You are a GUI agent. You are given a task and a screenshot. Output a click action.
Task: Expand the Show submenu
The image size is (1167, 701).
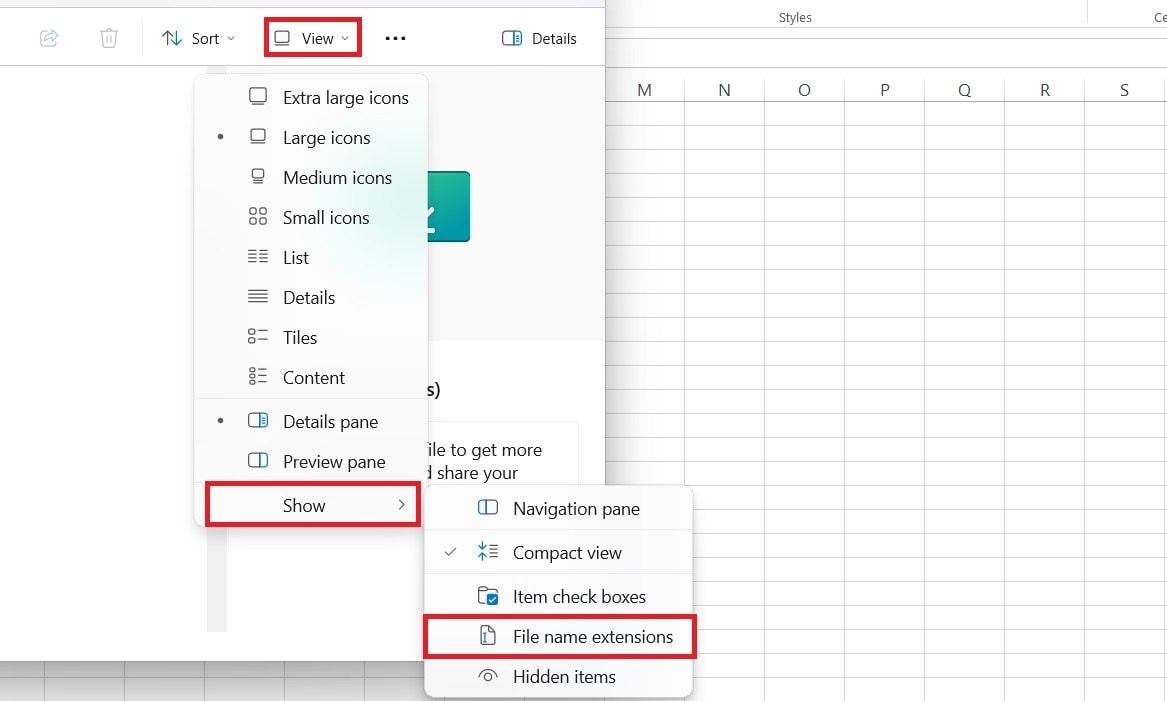pyautogui.click(x=313, y=505)
